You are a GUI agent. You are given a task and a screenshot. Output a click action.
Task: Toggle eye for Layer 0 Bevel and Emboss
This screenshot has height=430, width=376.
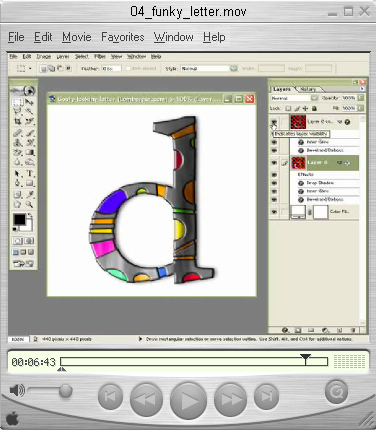pos(274,199)
